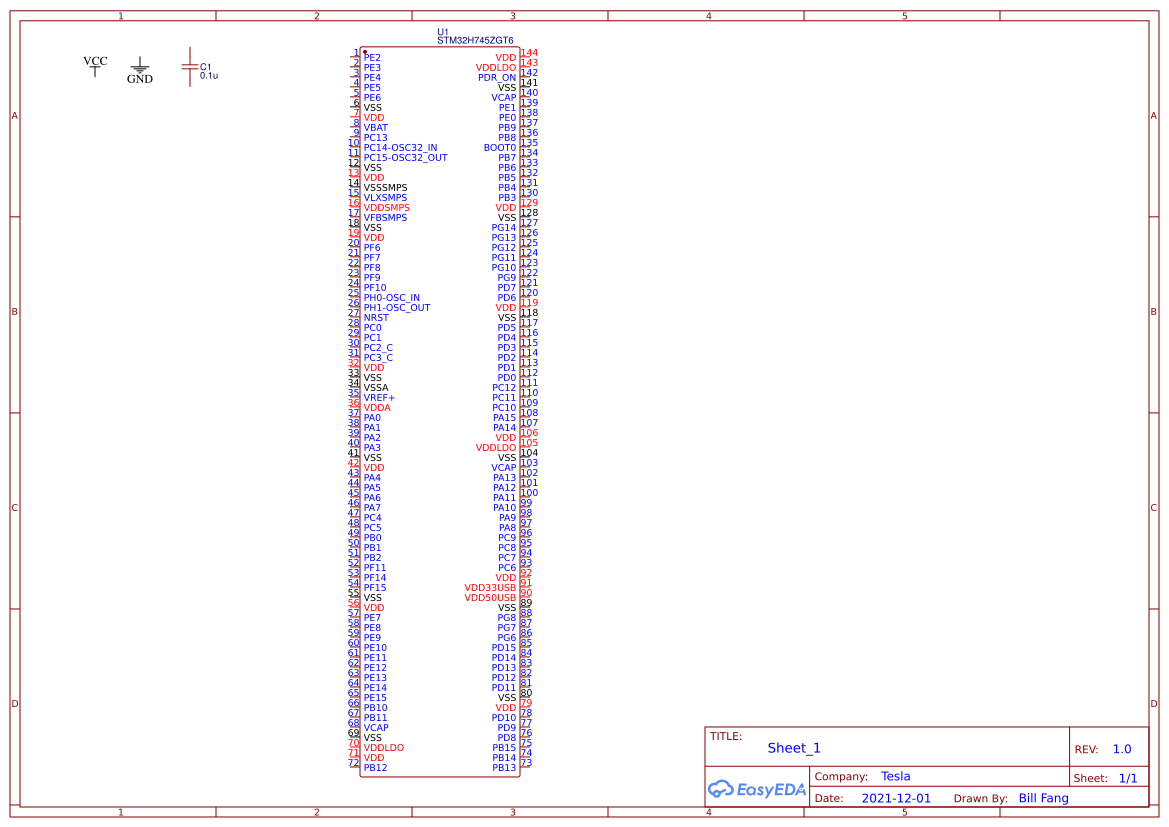The image size is (1169, 827).
Task: Select the VSSSMPS pin label
Action: click(385, 187)
